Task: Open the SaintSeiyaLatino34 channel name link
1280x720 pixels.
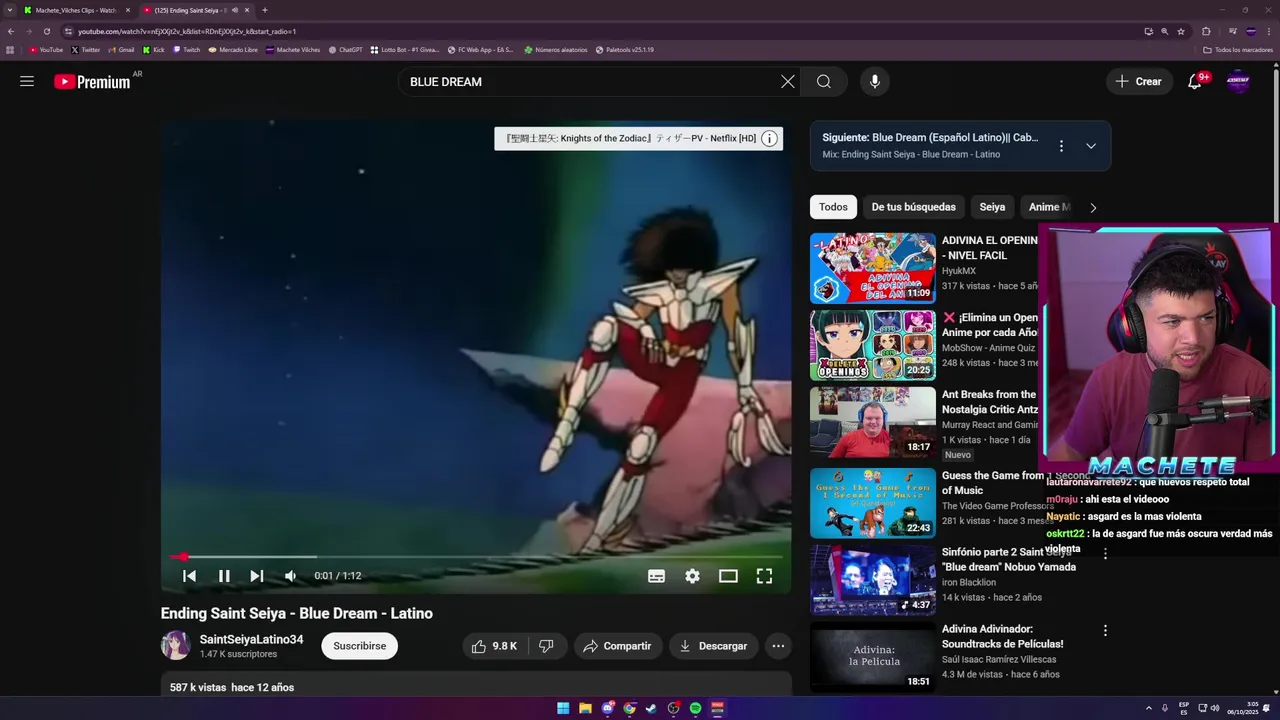Action: click(251, 640)
